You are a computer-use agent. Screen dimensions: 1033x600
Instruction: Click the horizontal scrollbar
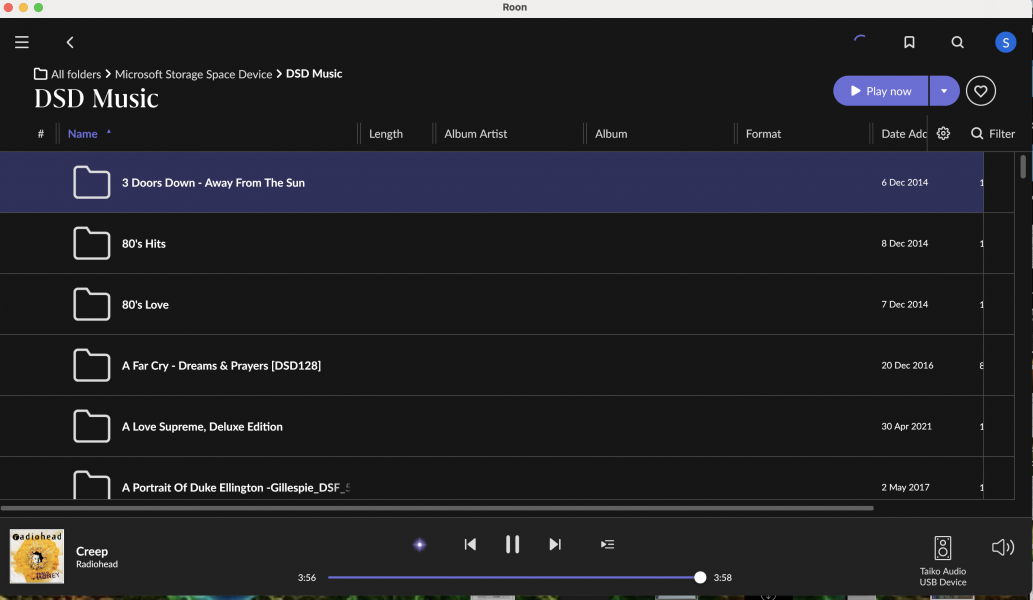click(437, 508)
